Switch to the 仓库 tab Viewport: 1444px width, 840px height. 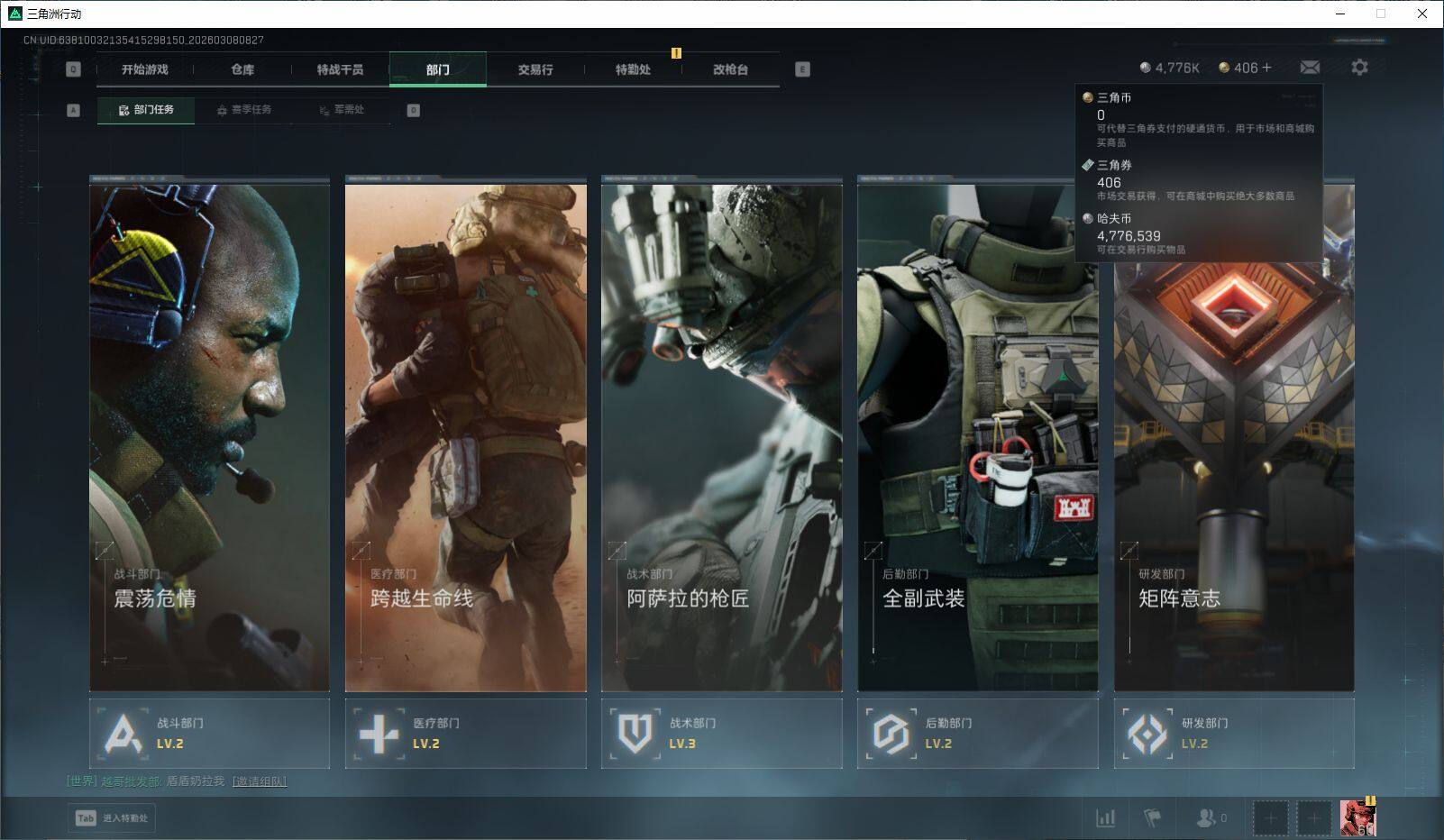(242, 69)
